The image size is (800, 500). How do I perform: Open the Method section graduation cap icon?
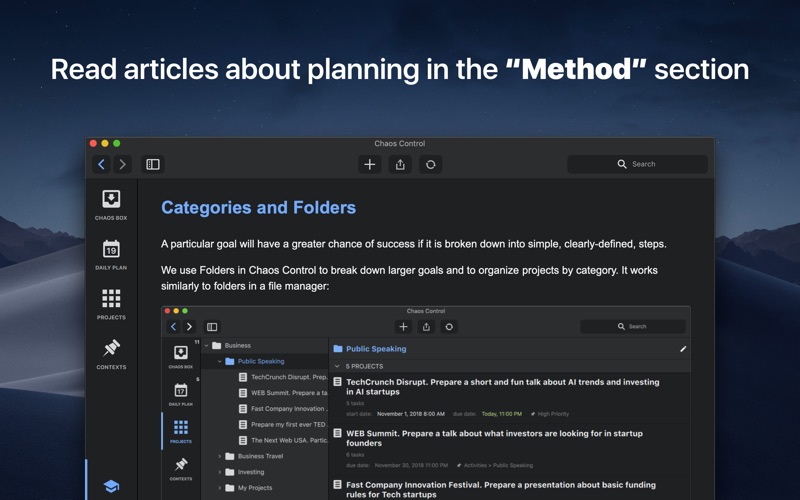[x=111, y=486]
